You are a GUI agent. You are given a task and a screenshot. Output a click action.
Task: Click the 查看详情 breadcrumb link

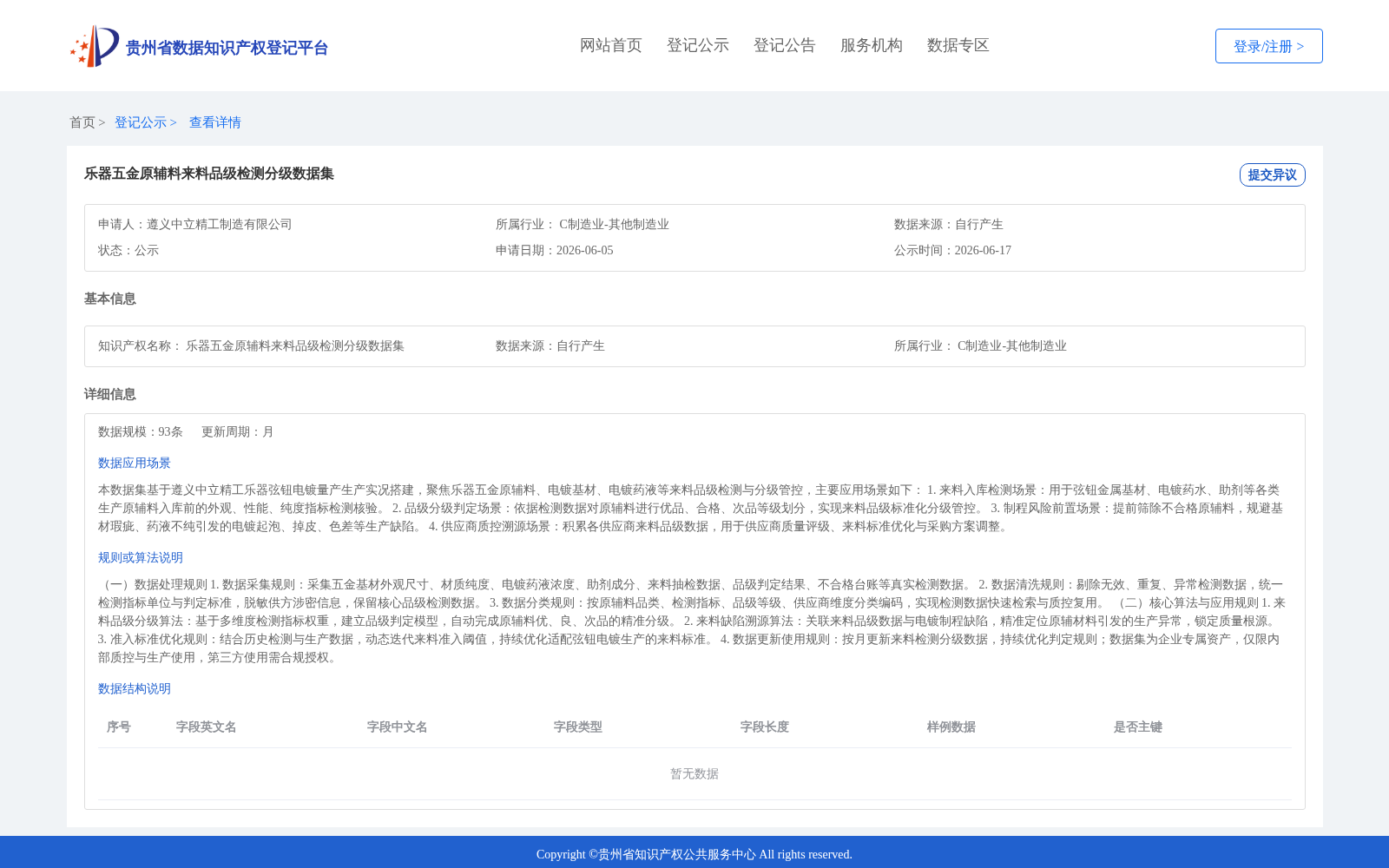(x=215, y=122)
